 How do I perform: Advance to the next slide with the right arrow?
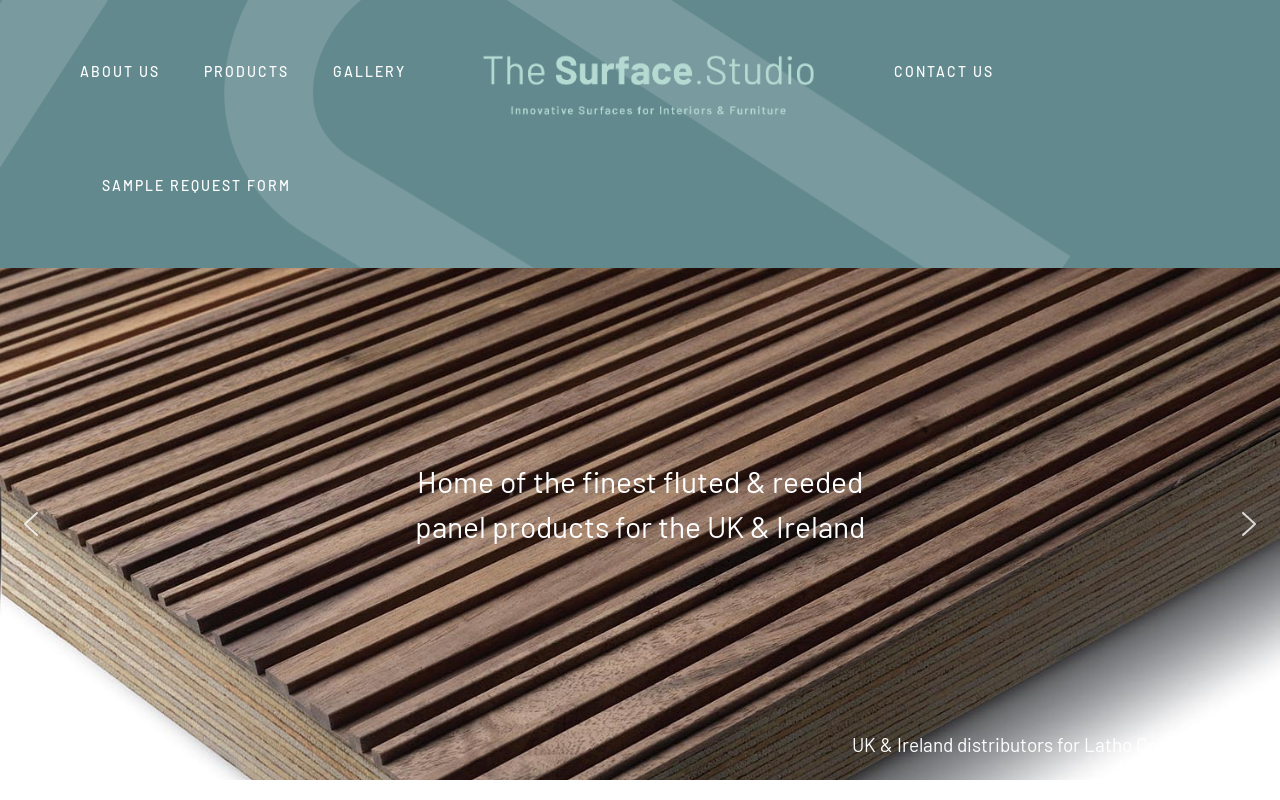(1248, 524)
